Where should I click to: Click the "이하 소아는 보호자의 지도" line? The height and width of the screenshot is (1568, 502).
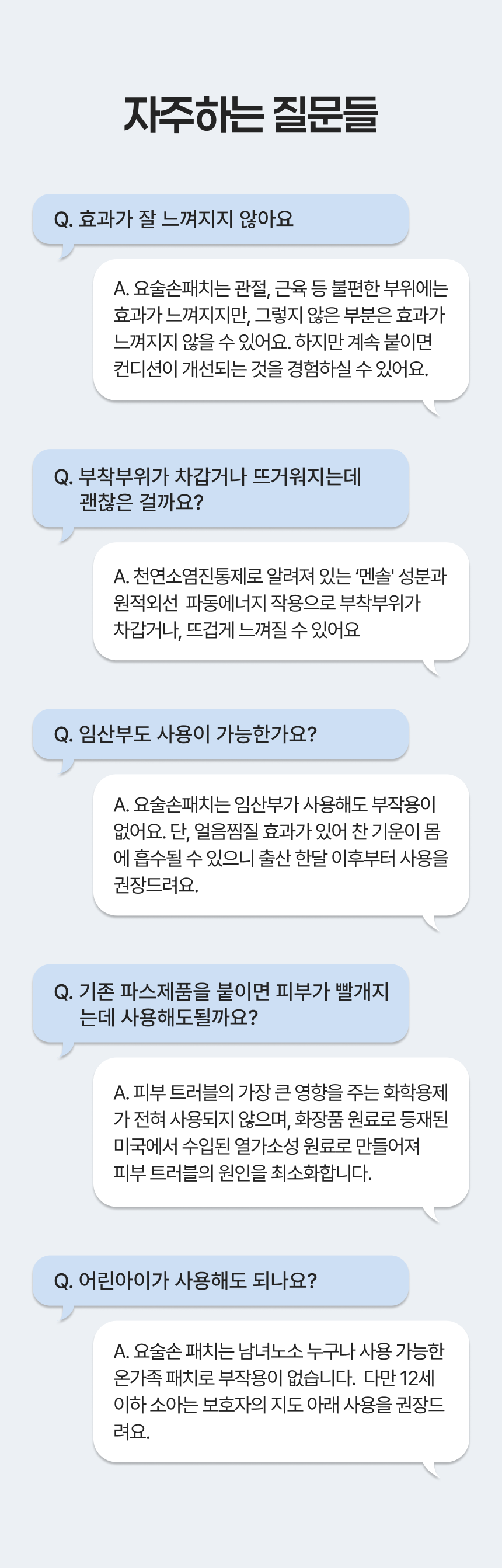[x=278, y=1405]
